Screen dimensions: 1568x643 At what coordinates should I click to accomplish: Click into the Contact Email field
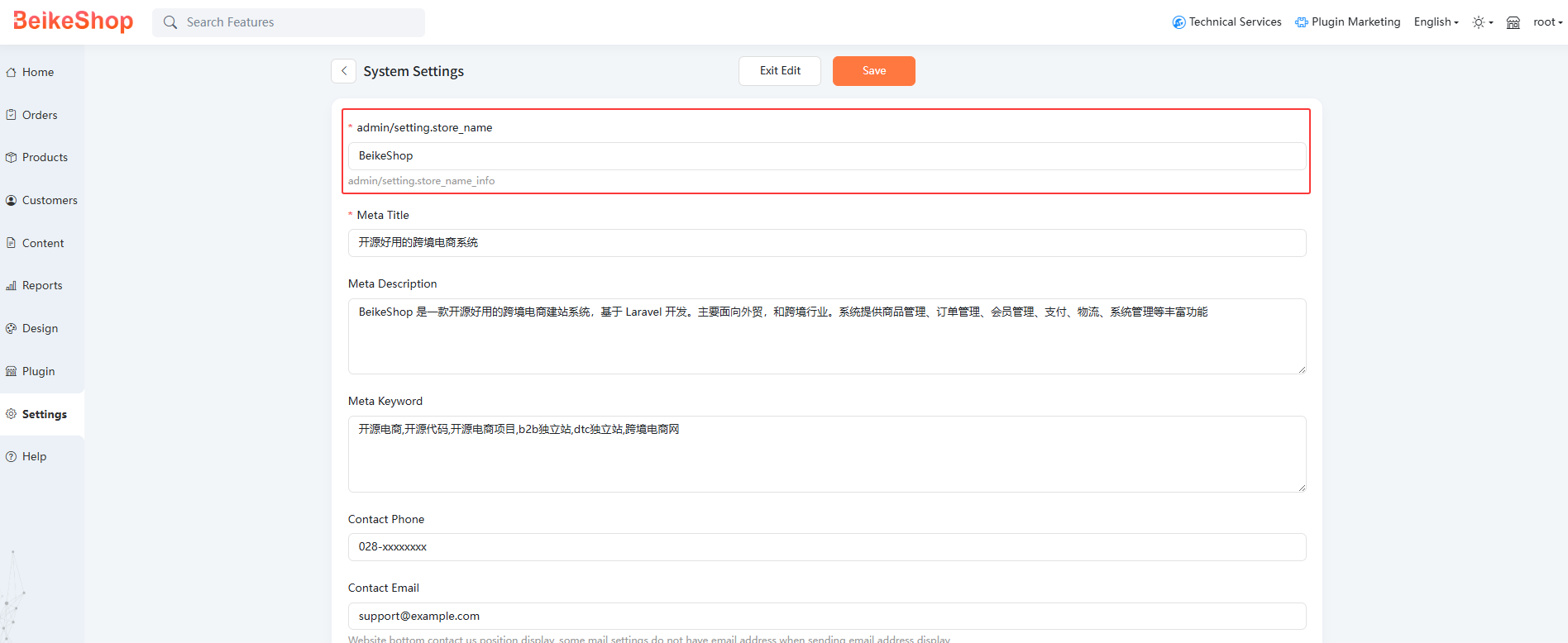click(826, 616)
